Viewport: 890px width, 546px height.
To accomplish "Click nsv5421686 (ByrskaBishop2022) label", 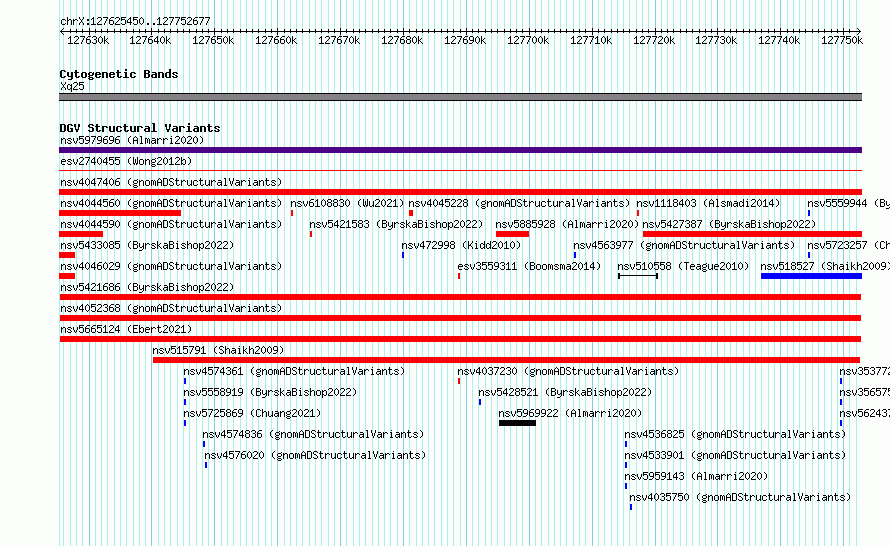I will 147,287.
